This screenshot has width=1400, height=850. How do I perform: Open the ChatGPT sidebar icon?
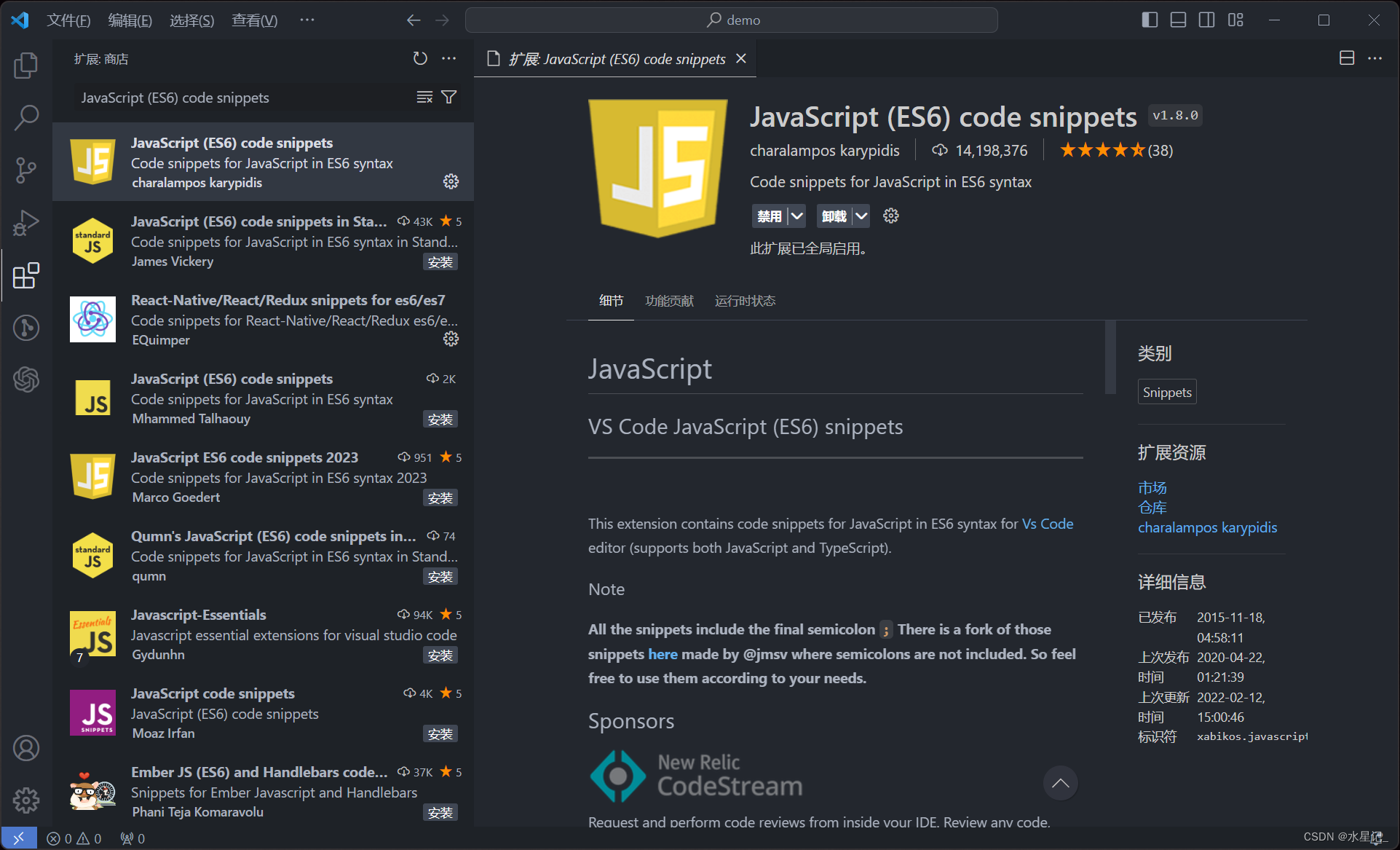(x=26, y=379)
